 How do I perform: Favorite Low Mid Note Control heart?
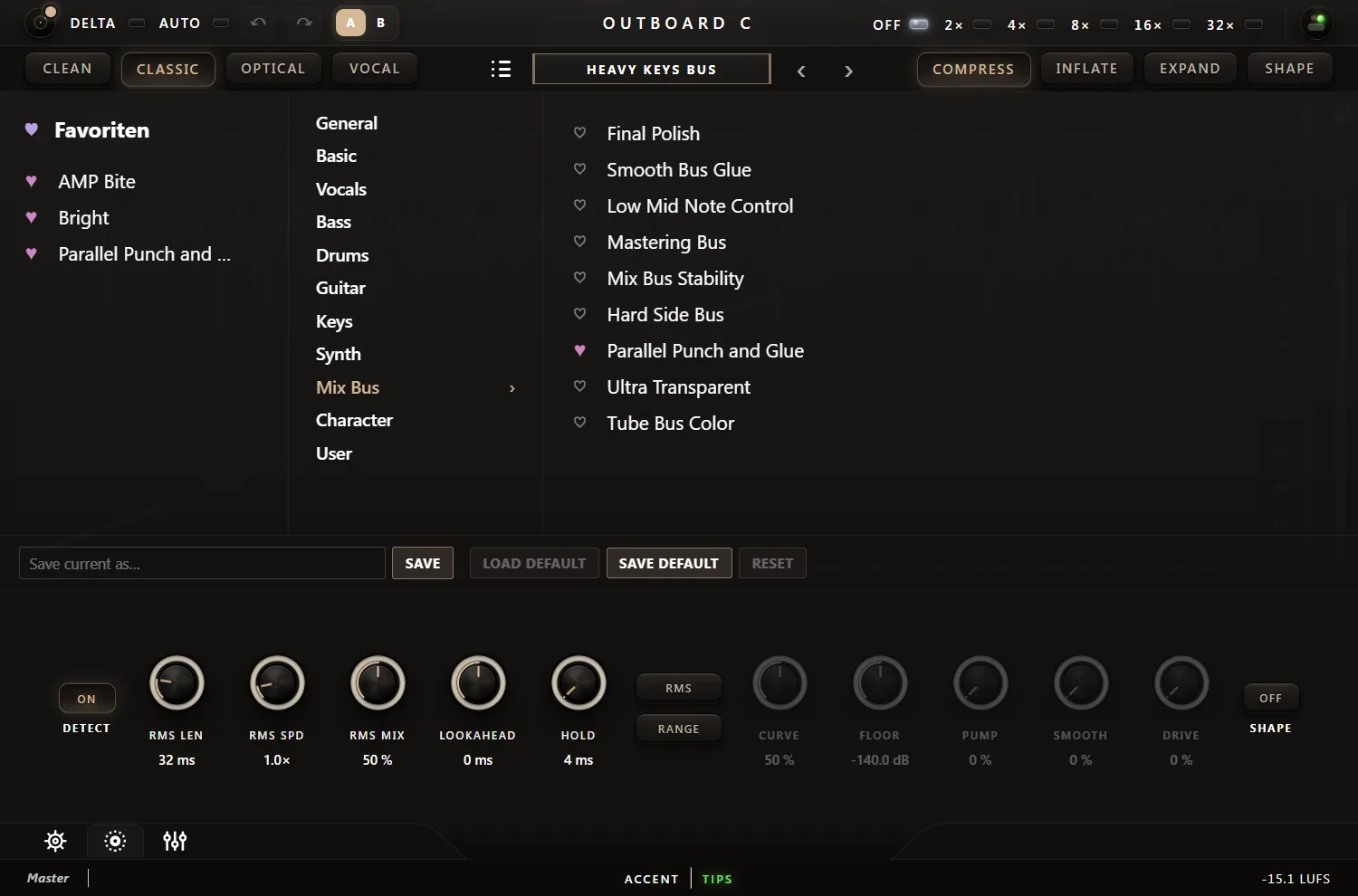pyautogui.click(x=580, y=205)
